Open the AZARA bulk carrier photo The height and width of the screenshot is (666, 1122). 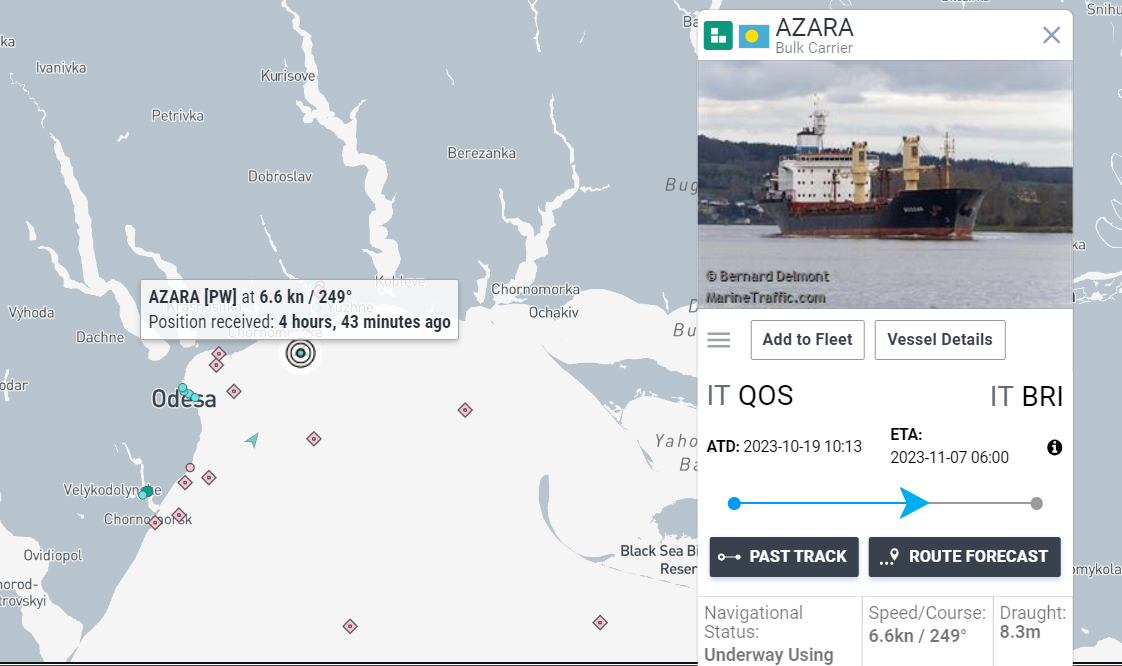(884, 184)
